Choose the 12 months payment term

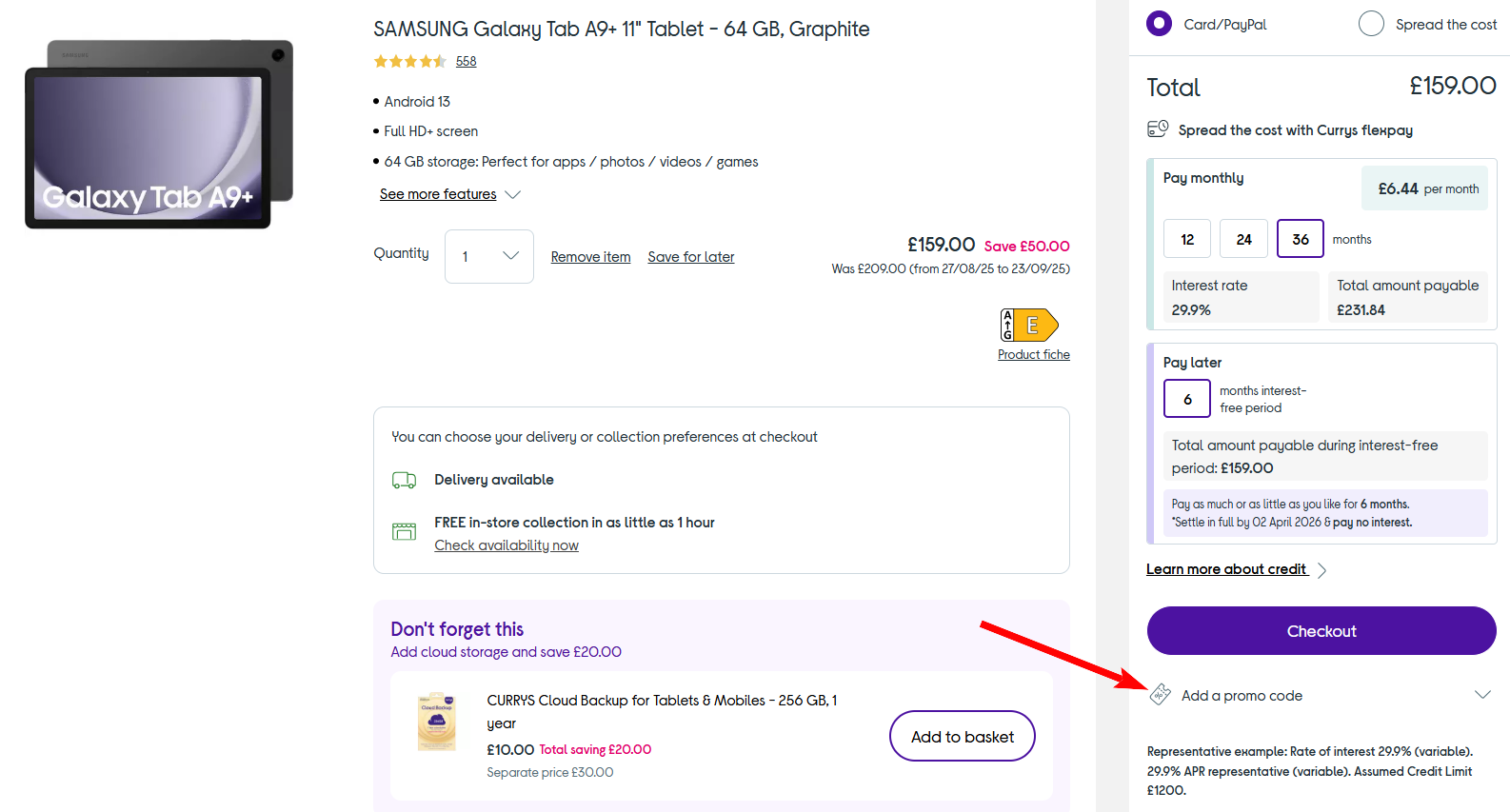(x=1187, y=239)
